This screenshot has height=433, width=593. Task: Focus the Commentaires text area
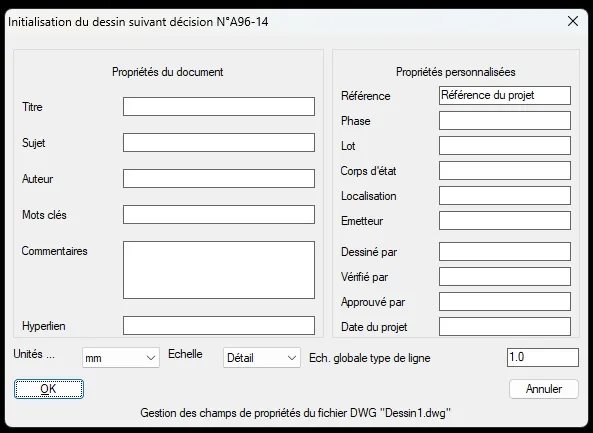pyautogui.click(x=219, y=270)
